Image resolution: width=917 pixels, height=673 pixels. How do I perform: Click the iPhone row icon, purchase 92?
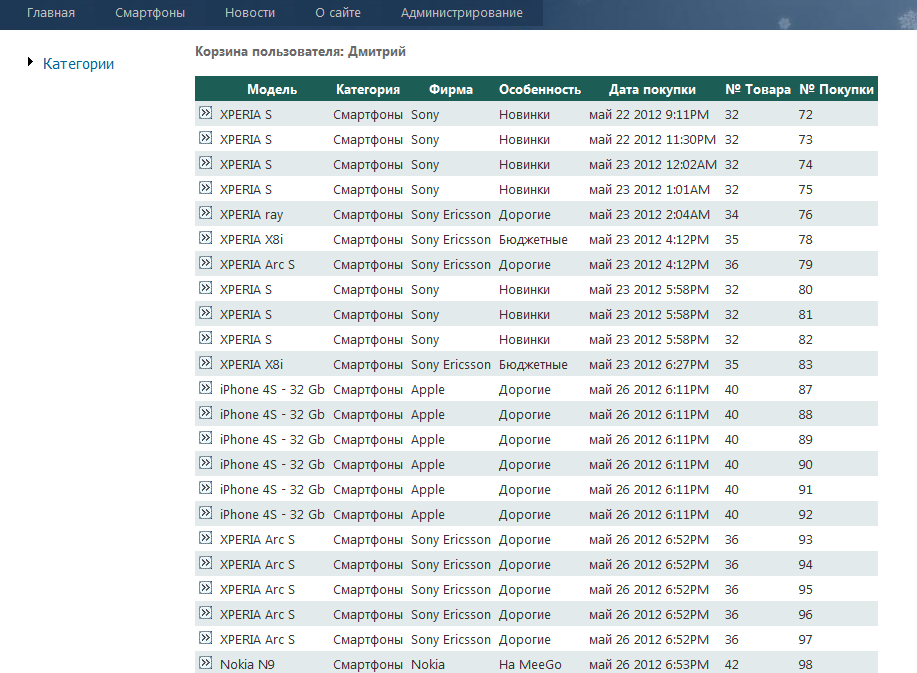[x=205, y=513]
